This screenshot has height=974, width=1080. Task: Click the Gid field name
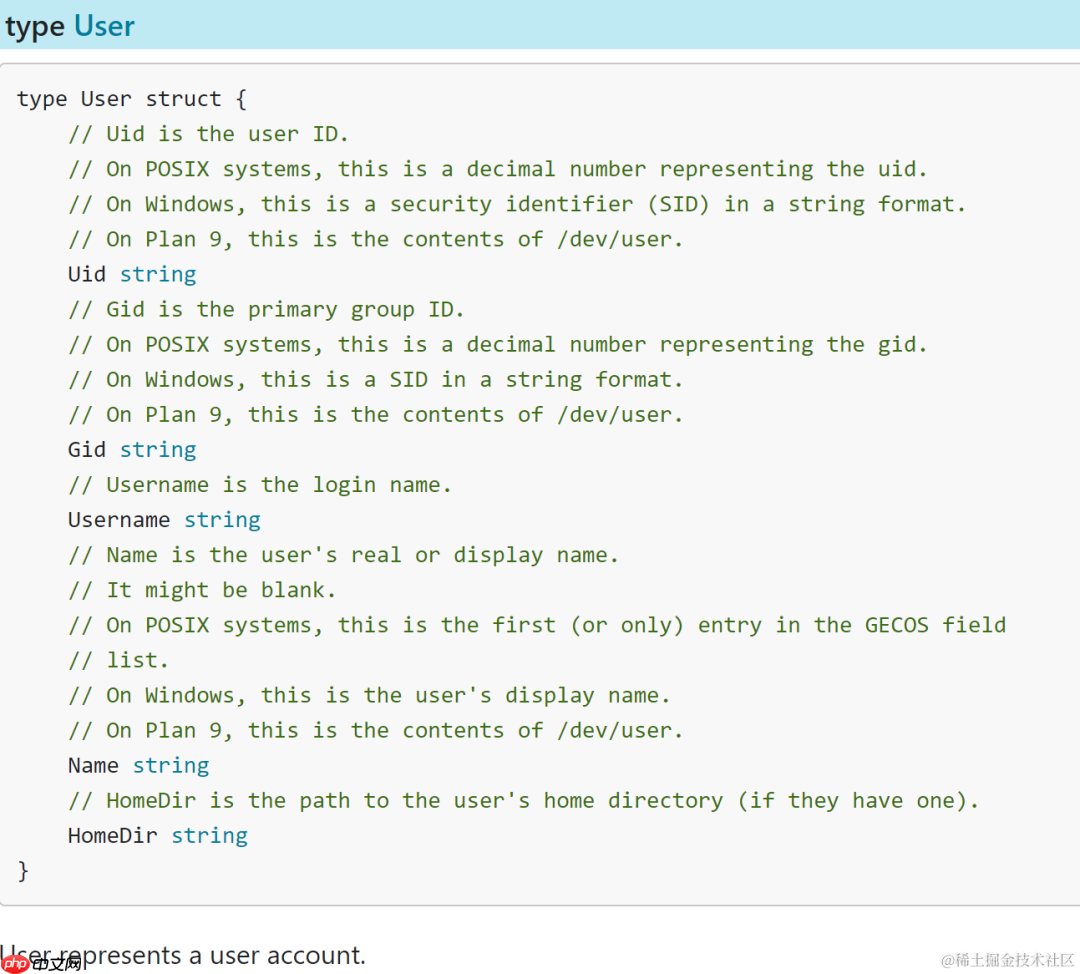[x=87, y=450]
